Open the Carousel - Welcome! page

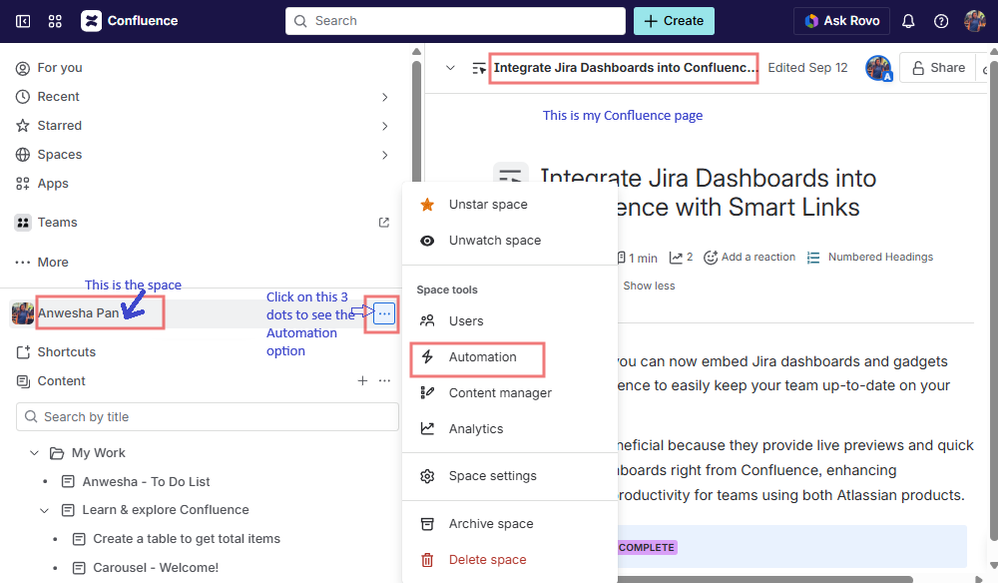click(x=155, y=568)
